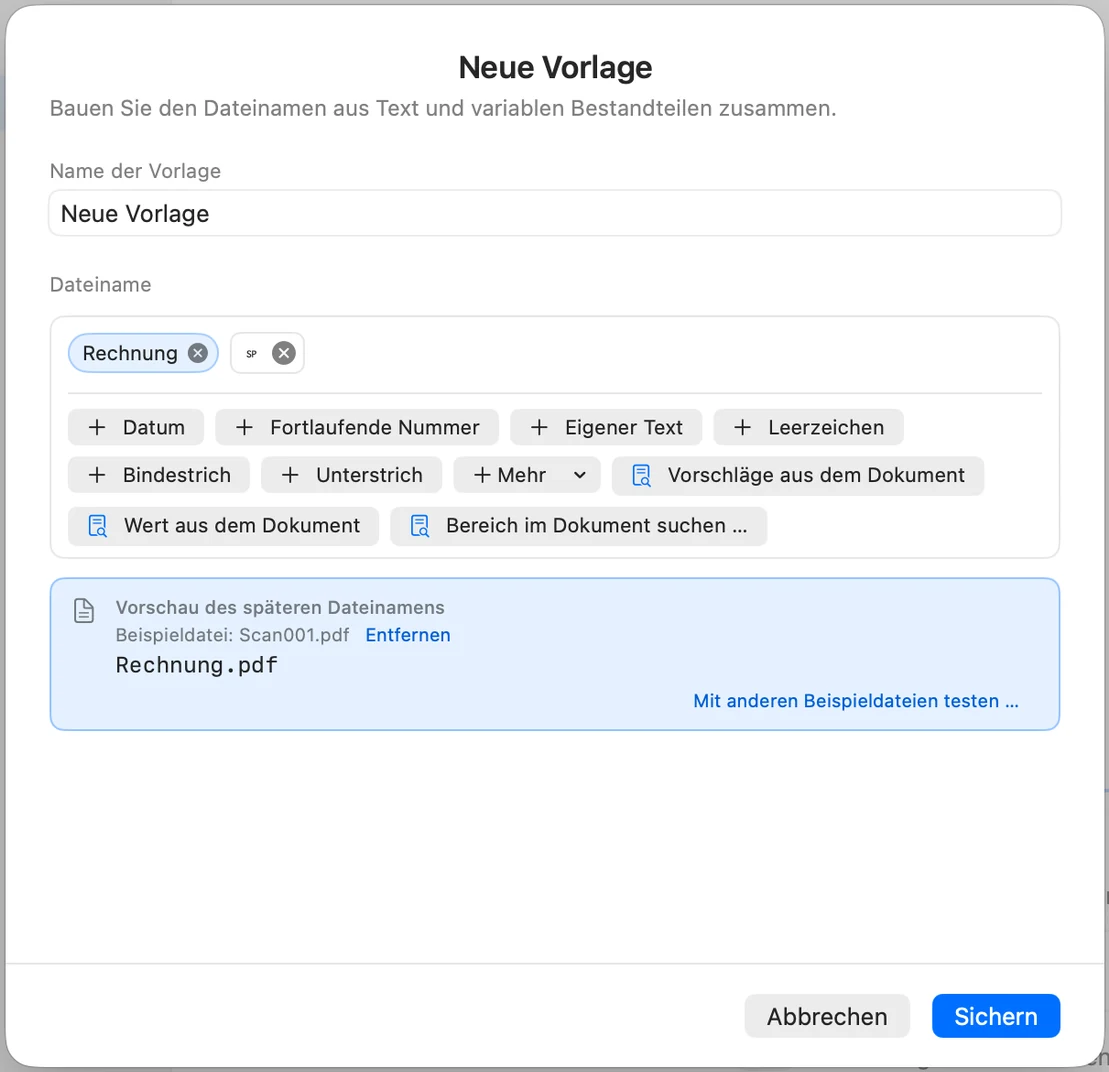This screenshot has height=1072, width=1109.
Task: Insert an Unterstrich into the filename
Action: [x=352, y=474]
